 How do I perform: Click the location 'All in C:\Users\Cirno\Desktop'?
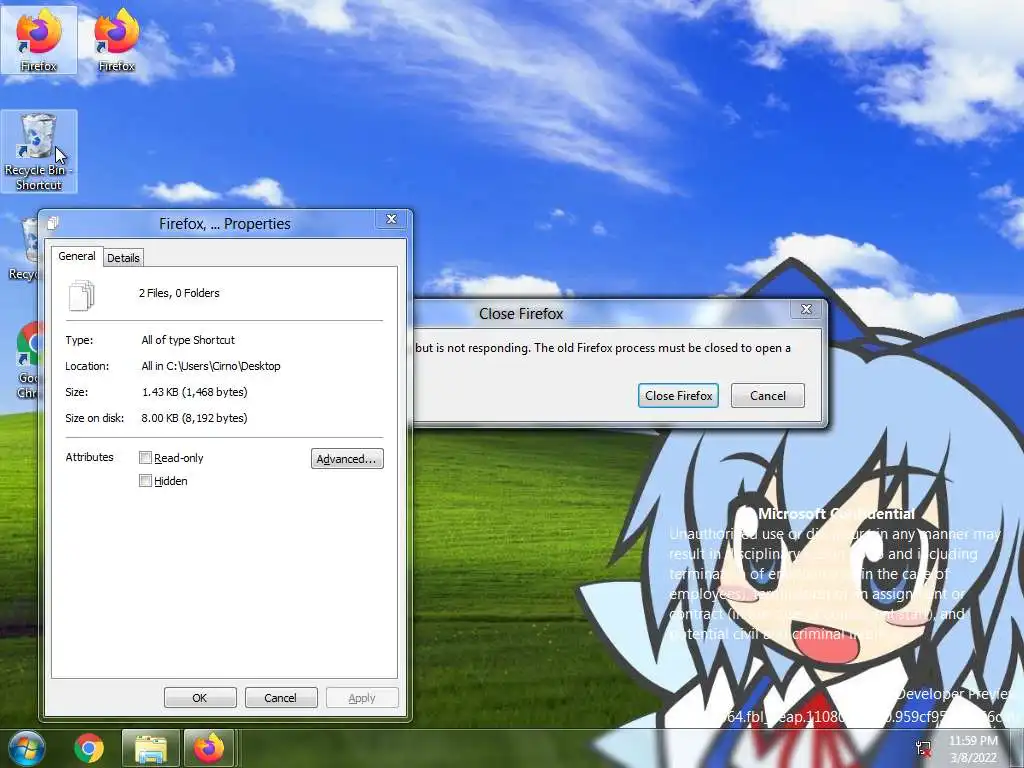(211, 366)
